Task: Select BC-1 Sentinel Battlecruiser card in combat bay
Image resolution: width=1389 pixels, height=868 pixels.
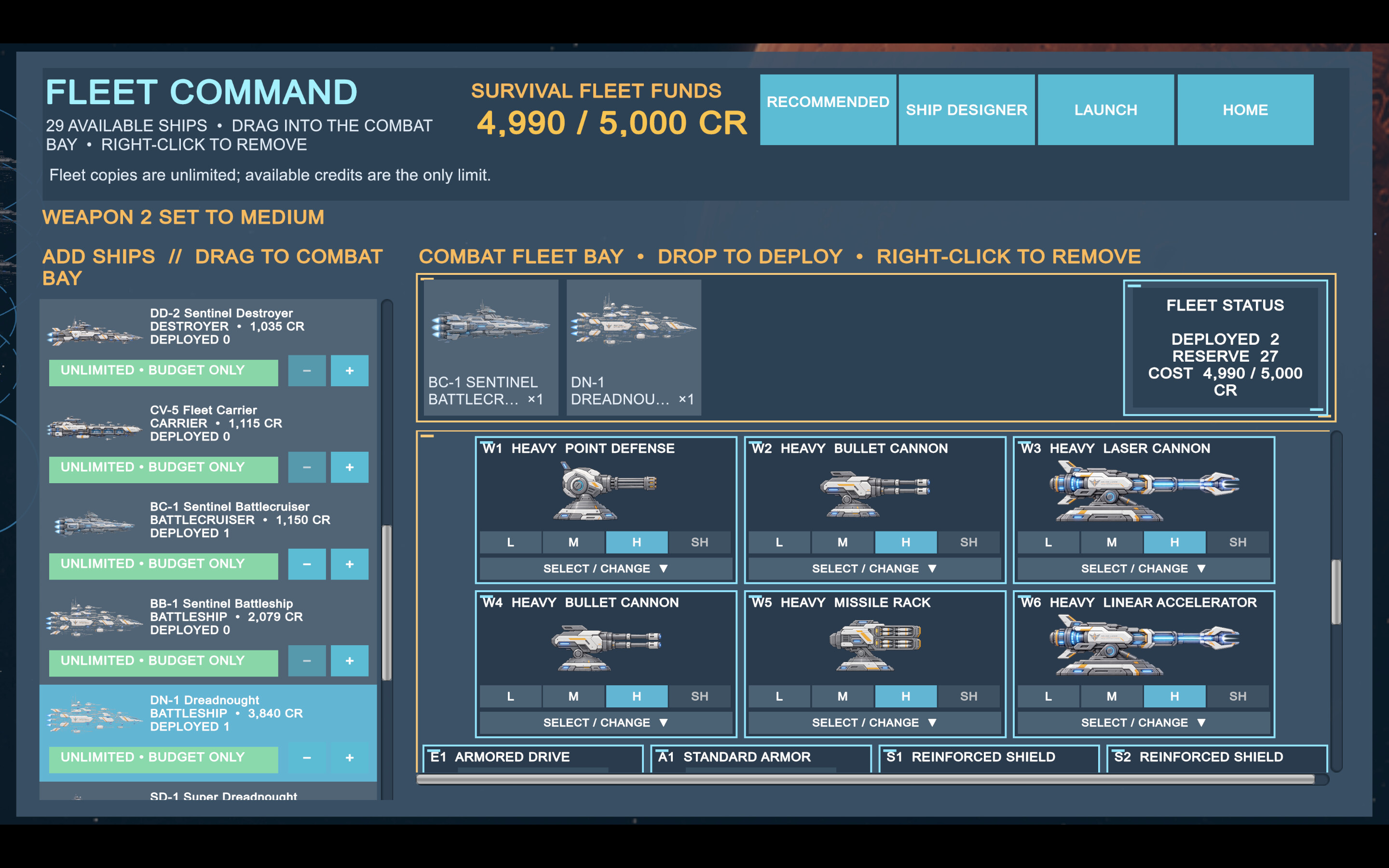Action: point(491,347)
